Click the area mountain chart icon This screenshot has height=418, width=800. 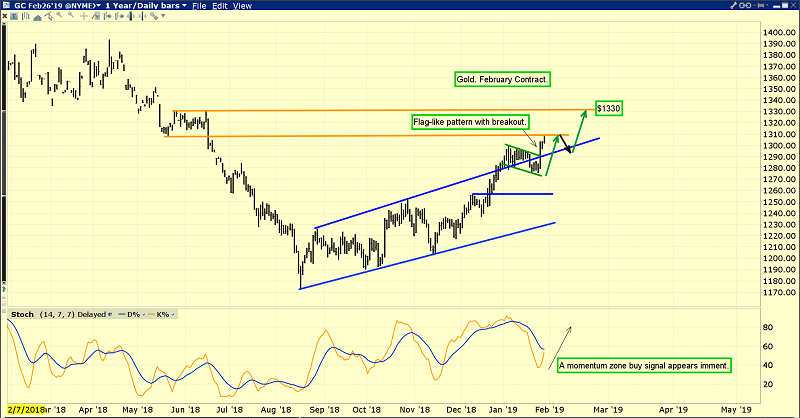(x=37, y=17)
